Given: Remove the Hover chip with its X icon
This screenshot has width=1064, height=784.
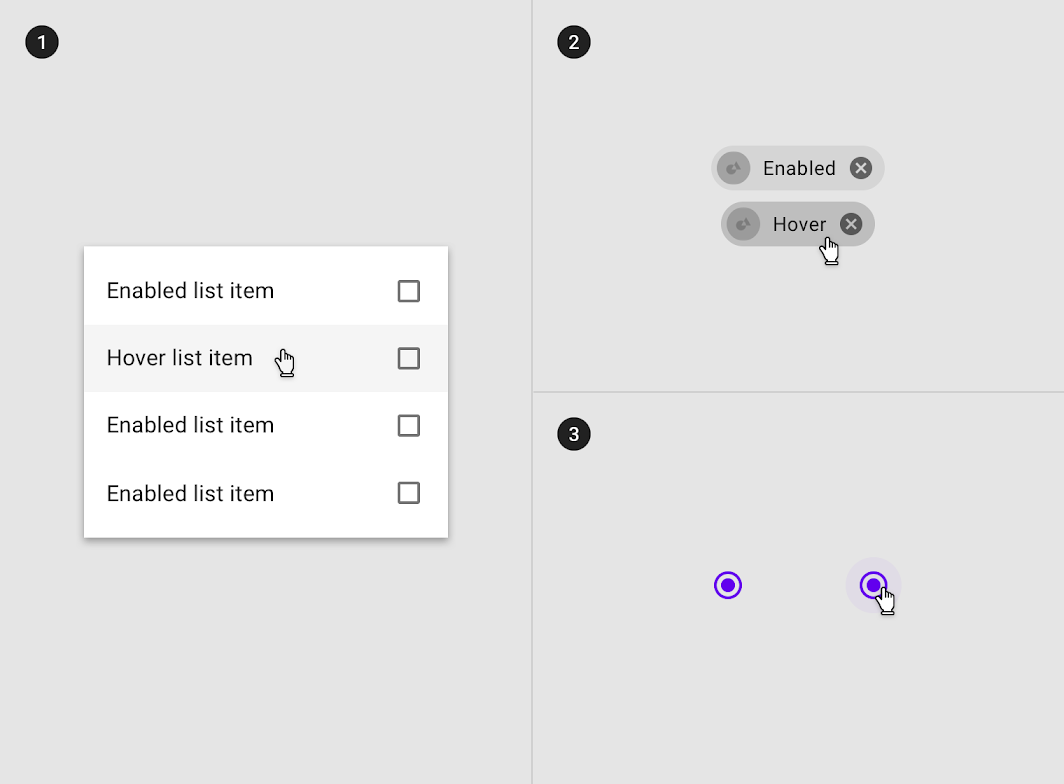Looking at the screenshot, I should tap(851, 224).
